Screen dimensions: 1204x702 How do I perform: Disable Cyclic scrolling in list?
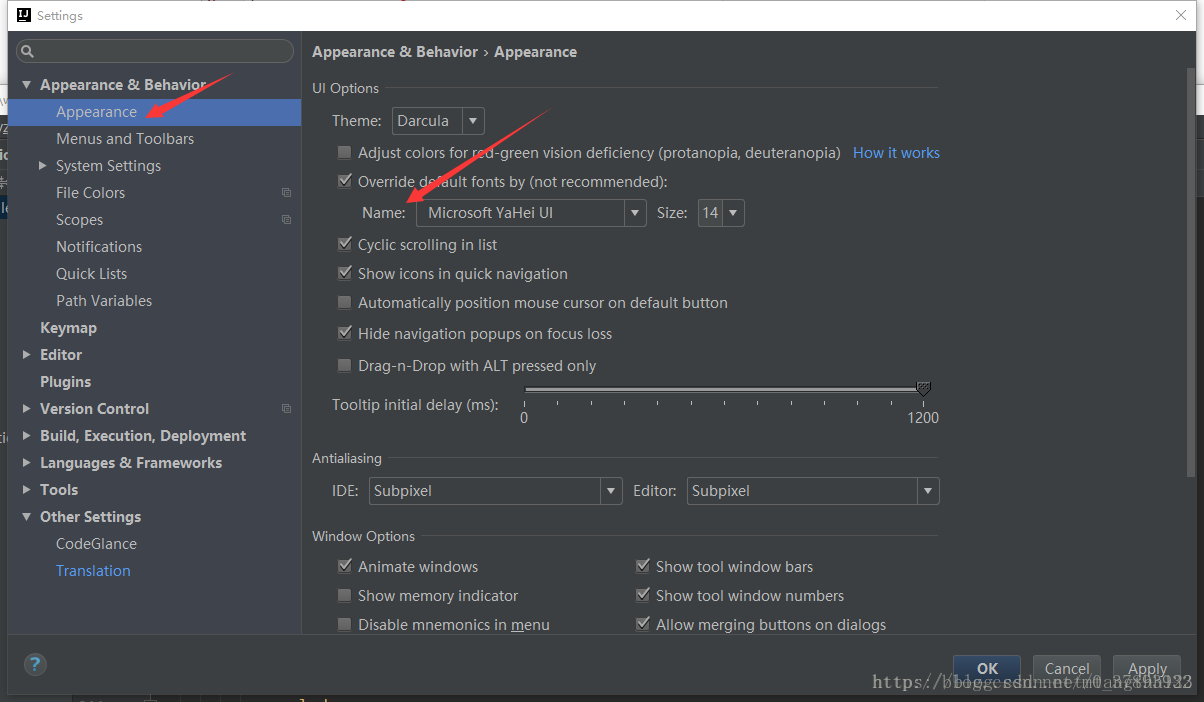point(344,245)
